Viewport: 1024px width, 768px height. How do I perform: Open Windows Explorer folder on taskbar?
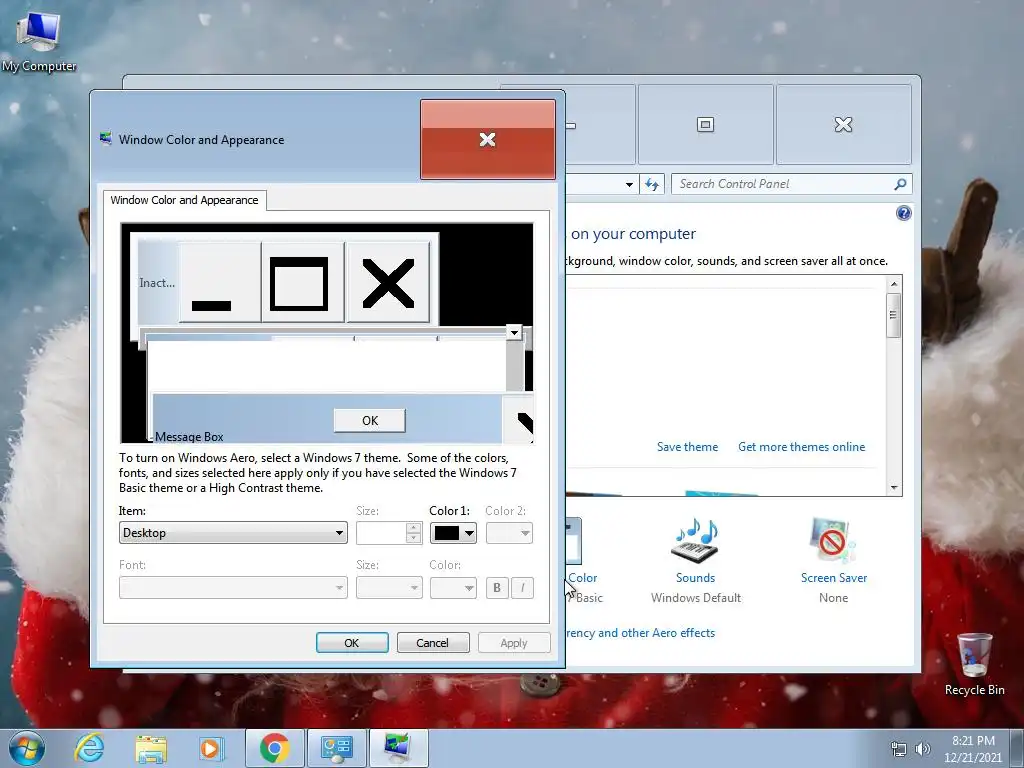point(151,748)
